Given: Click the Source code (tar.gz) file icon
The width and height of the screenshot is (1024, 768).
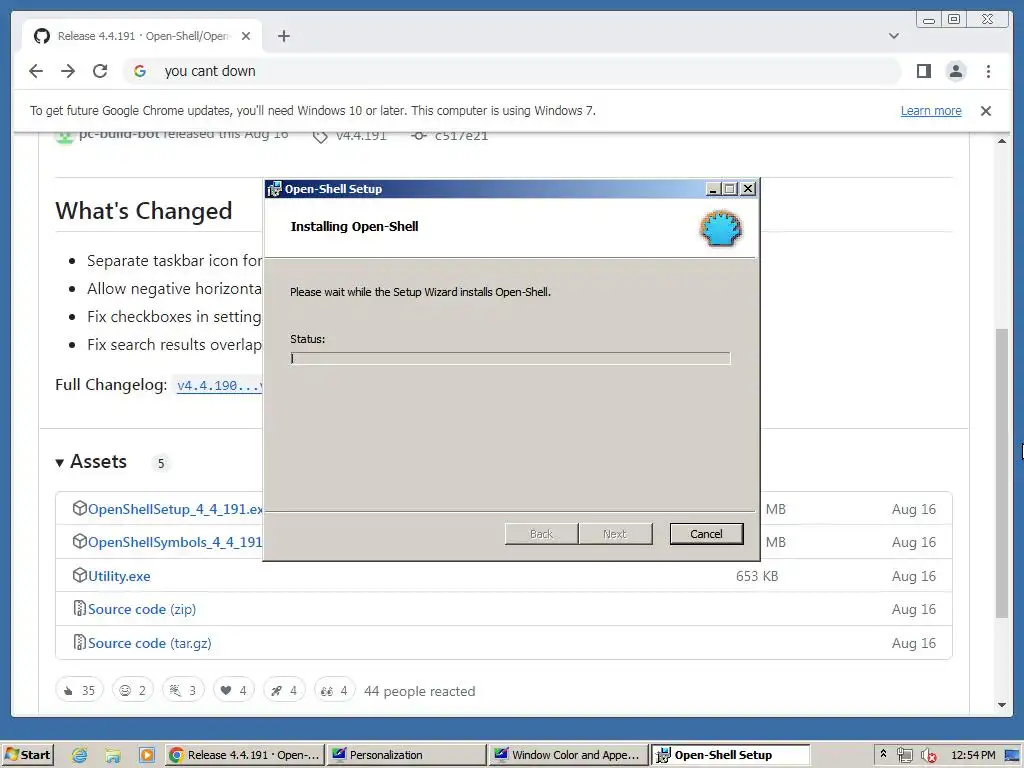Looking at the screenshot, I should (79, 643).
